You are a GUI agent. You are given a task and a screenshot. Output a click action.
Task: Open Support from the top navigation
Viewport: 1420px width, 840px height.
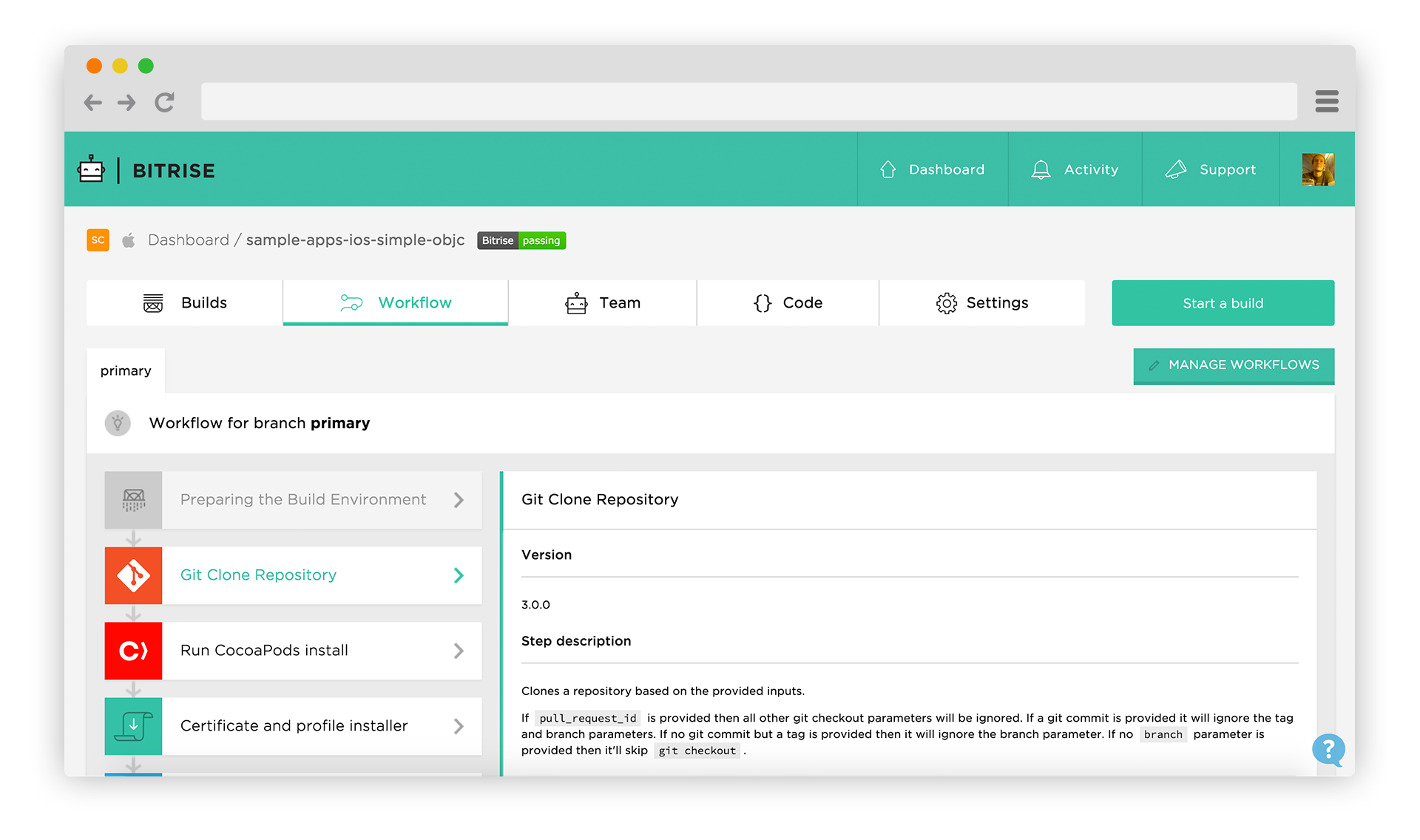tap(1211, 169)
